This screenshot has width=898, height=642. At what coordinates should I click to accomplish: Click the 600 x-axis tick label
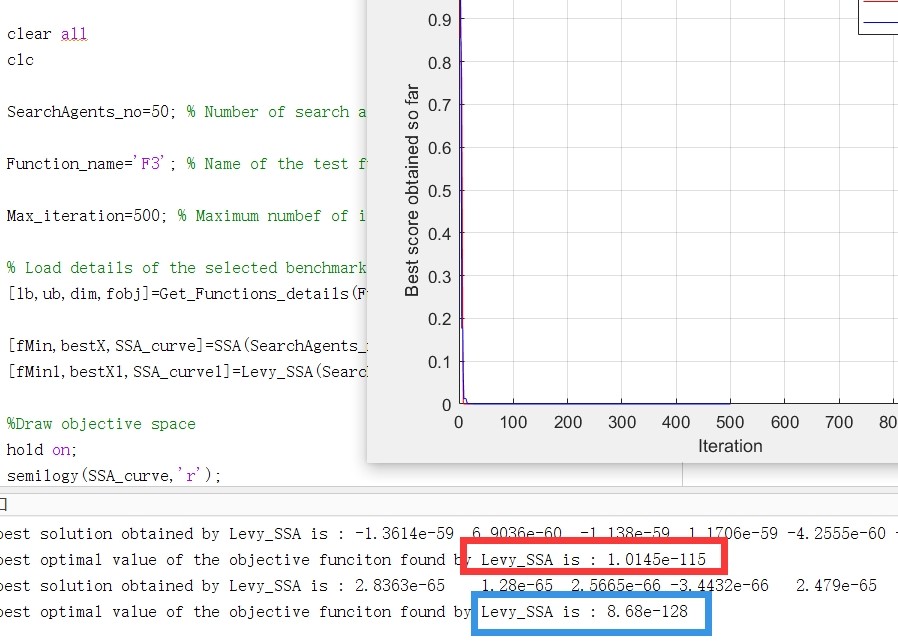(x=785, y=423)
